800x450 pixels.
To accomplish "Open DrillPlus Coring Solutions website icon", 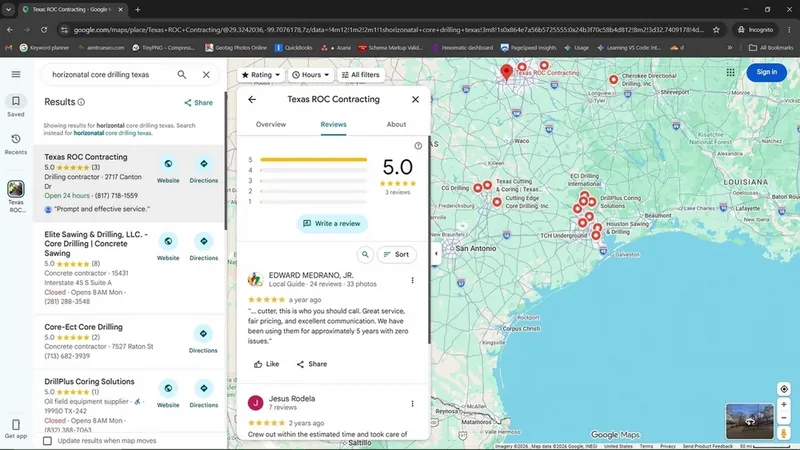I will tap(168, 388).
